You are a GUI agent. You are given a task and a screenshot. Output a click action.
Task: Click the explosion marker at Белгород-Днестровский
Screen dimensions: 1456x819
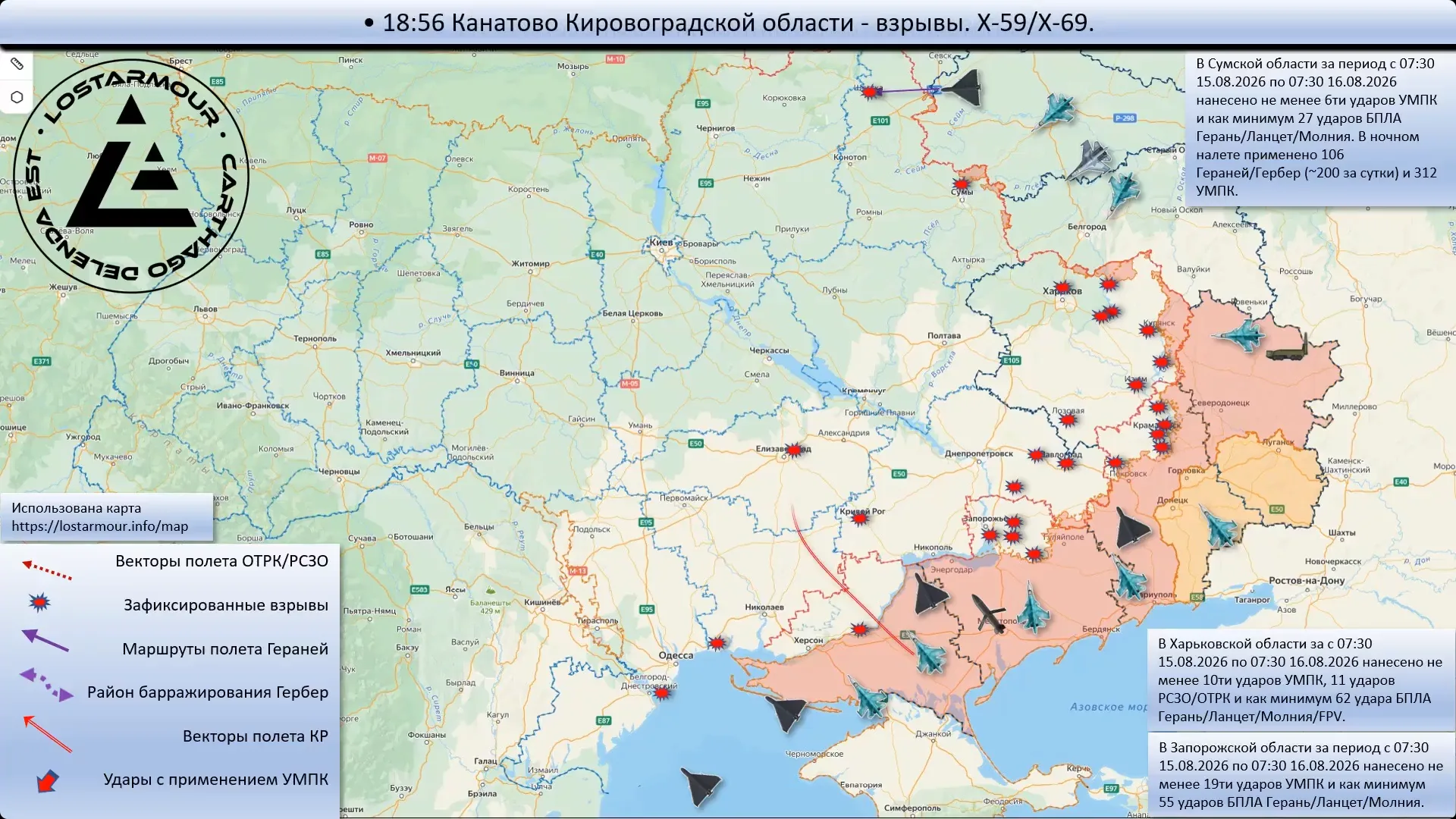pyautogui.click(x=662, y=692)
